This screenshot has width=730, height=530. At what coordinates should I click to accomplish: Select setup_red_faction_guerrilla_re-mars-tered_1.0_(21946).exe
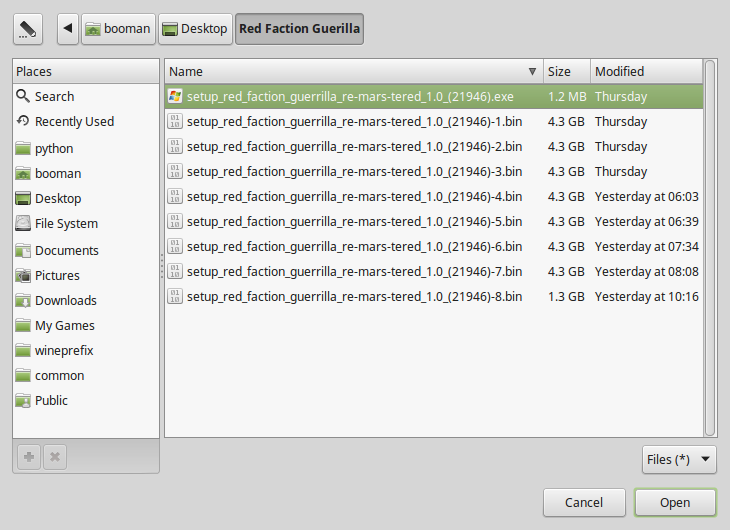tap(350, 96)
